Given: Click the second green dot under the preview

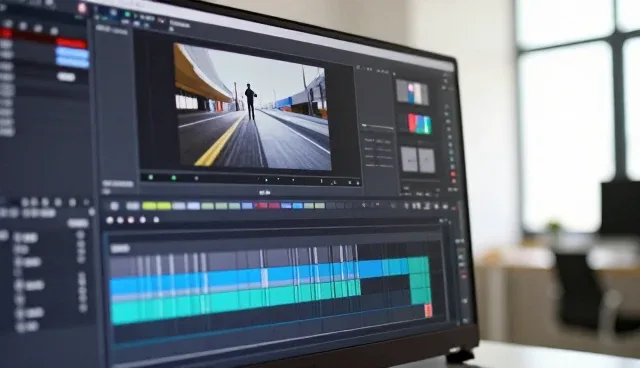Looking at the screenshot, I should (x=173, y=178).
